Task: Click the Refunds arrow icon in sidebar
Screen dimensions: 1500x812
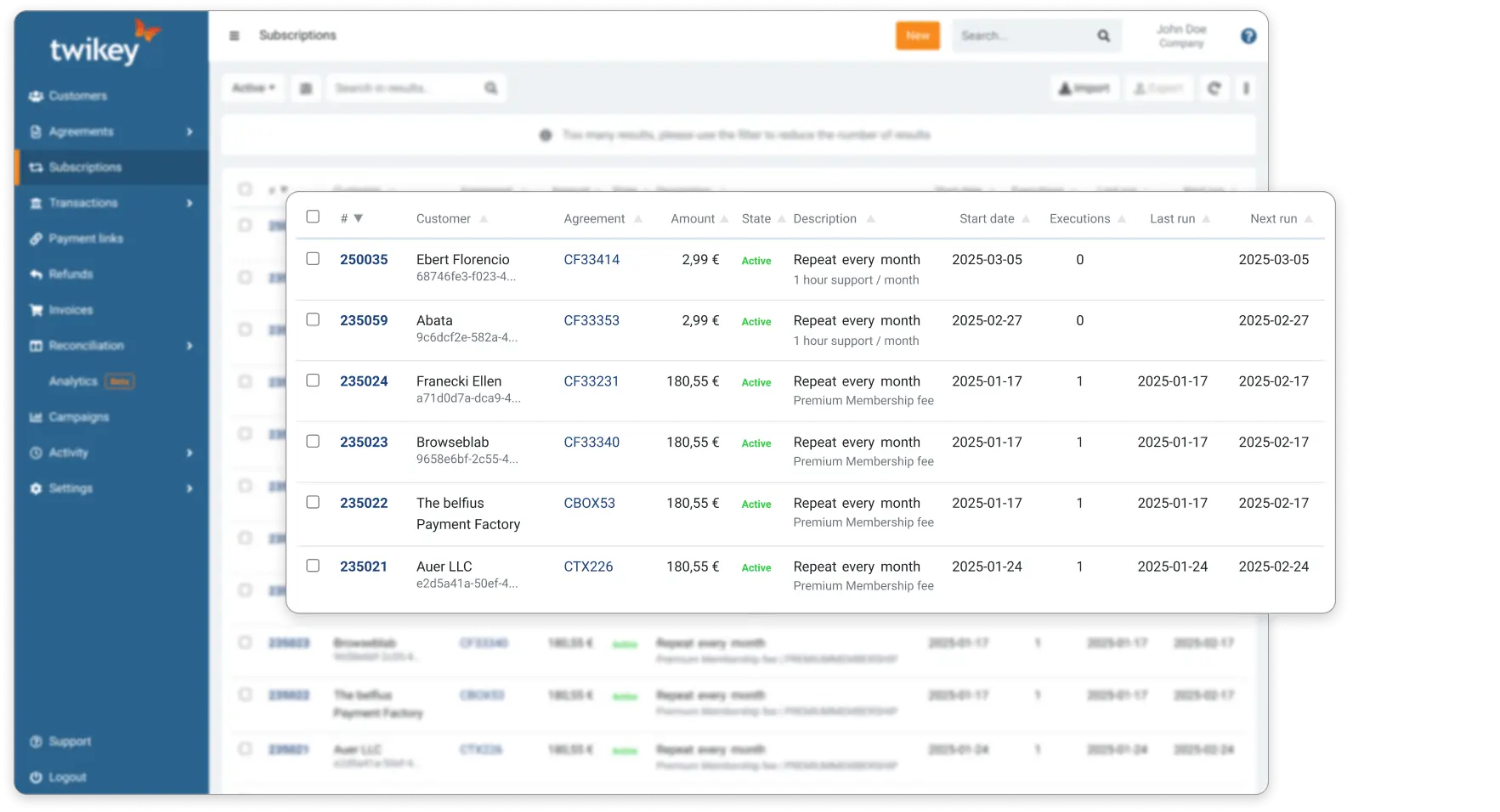Action: 36,274
